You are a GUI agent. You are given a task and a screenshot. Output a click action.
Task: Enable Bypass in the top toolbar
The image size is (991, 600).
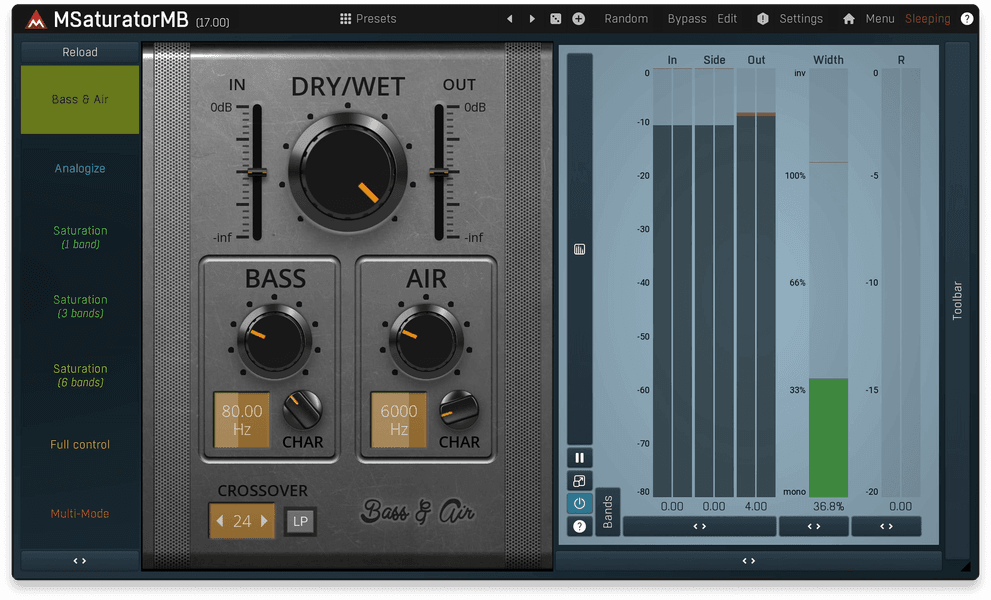pos(687,18)
